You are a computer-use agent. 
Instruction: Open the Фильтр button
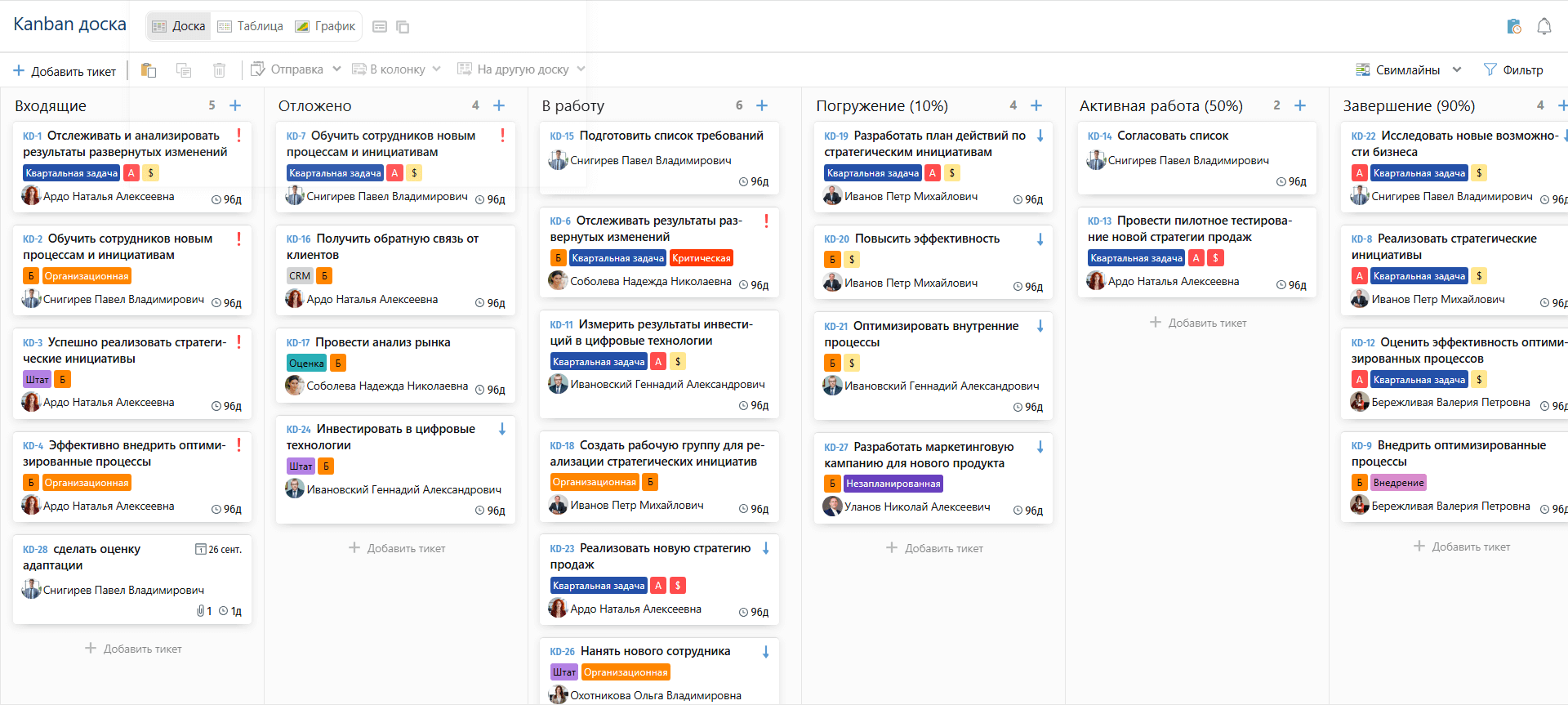point(1513,70)
